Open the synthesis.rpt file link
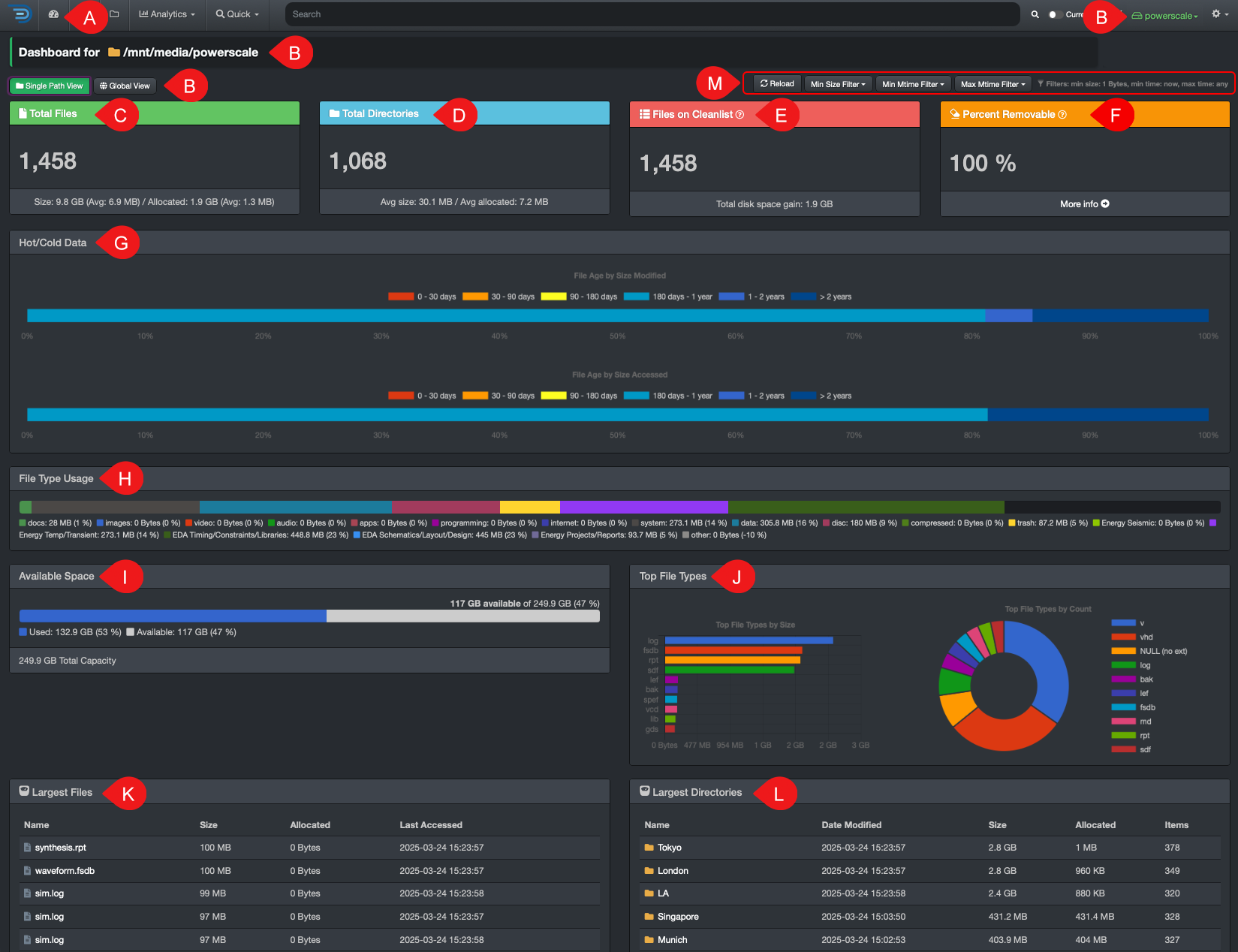 point(60,848)
